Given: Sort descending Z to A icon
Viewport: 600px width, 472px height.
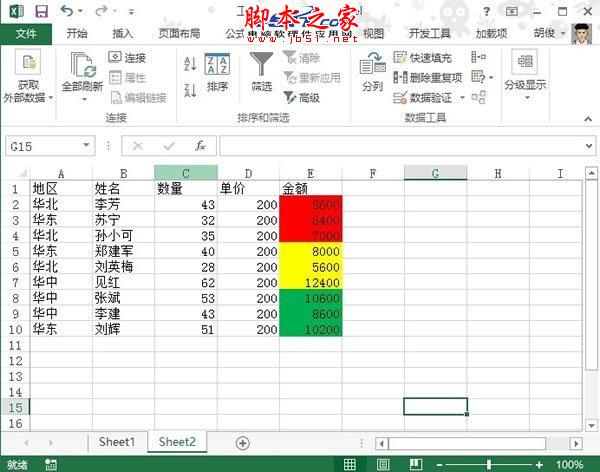Looking at the screenshot, I should 190,90.
